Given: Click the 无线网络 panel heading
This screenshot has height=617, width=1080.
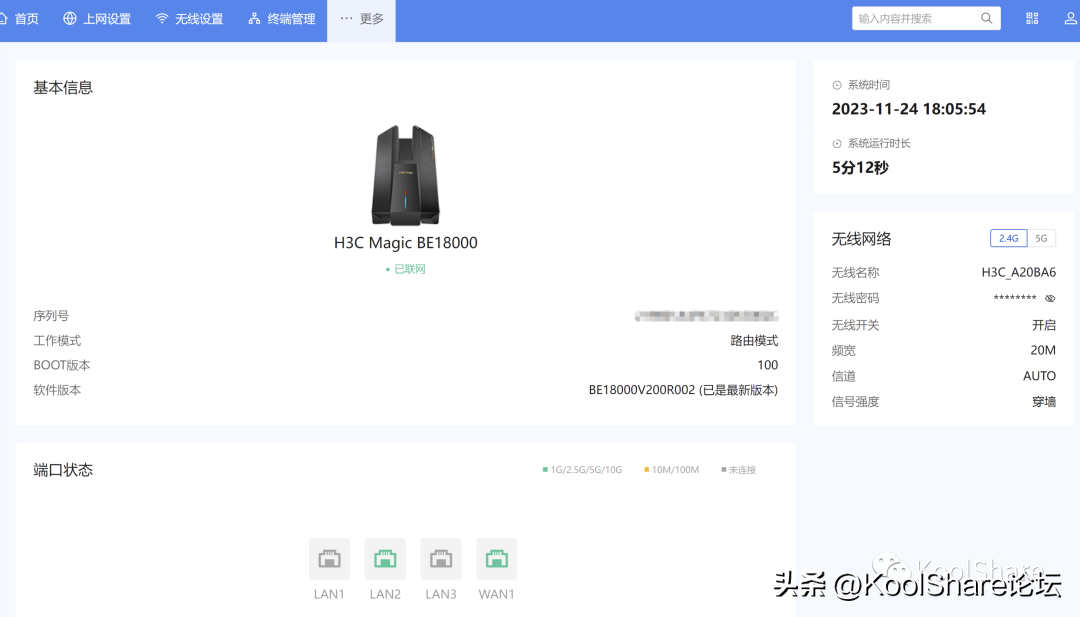Looking at the screenshot, I should pos(861,239).
